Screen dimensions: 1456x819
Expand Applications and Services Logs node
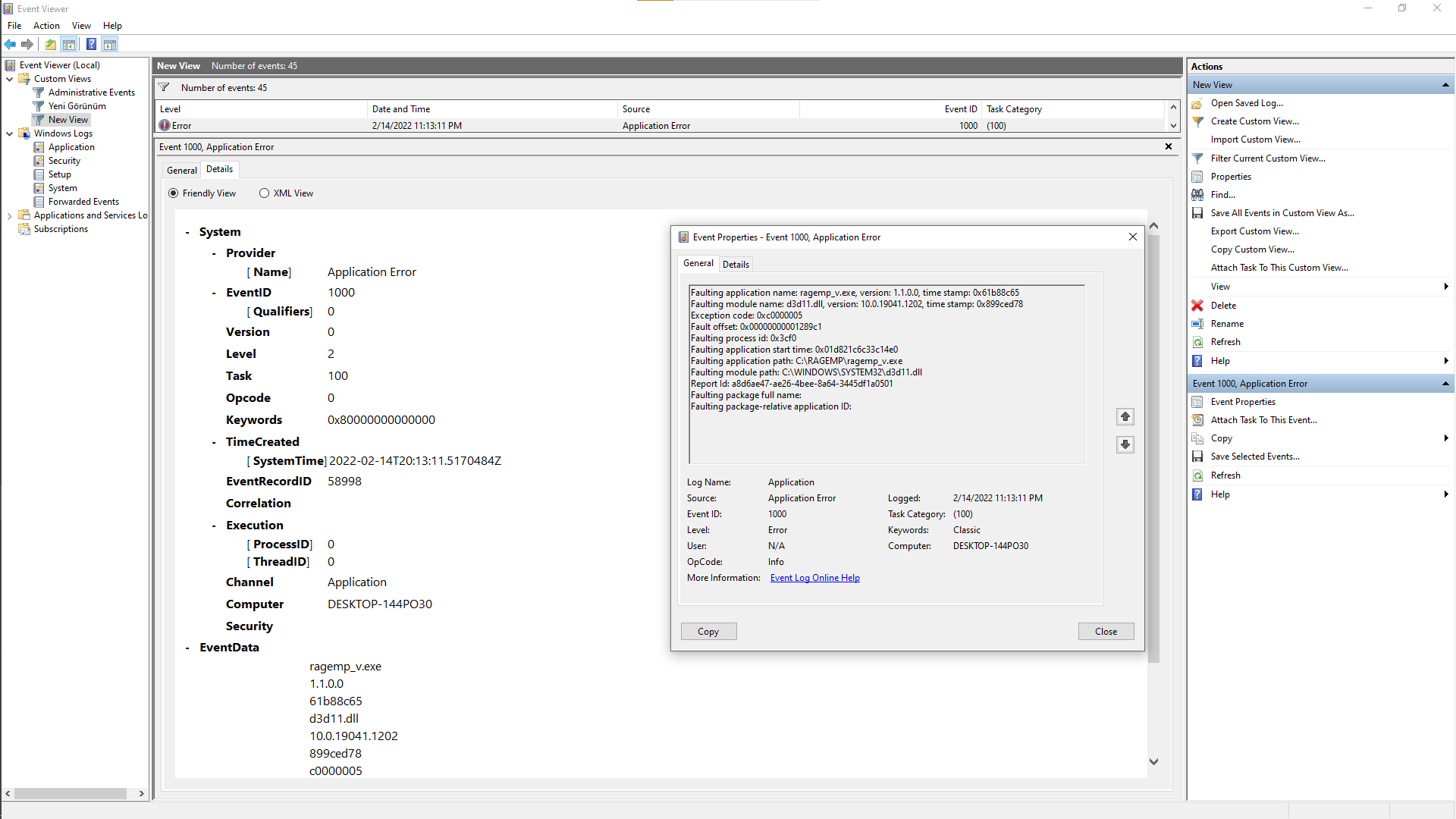9,215
